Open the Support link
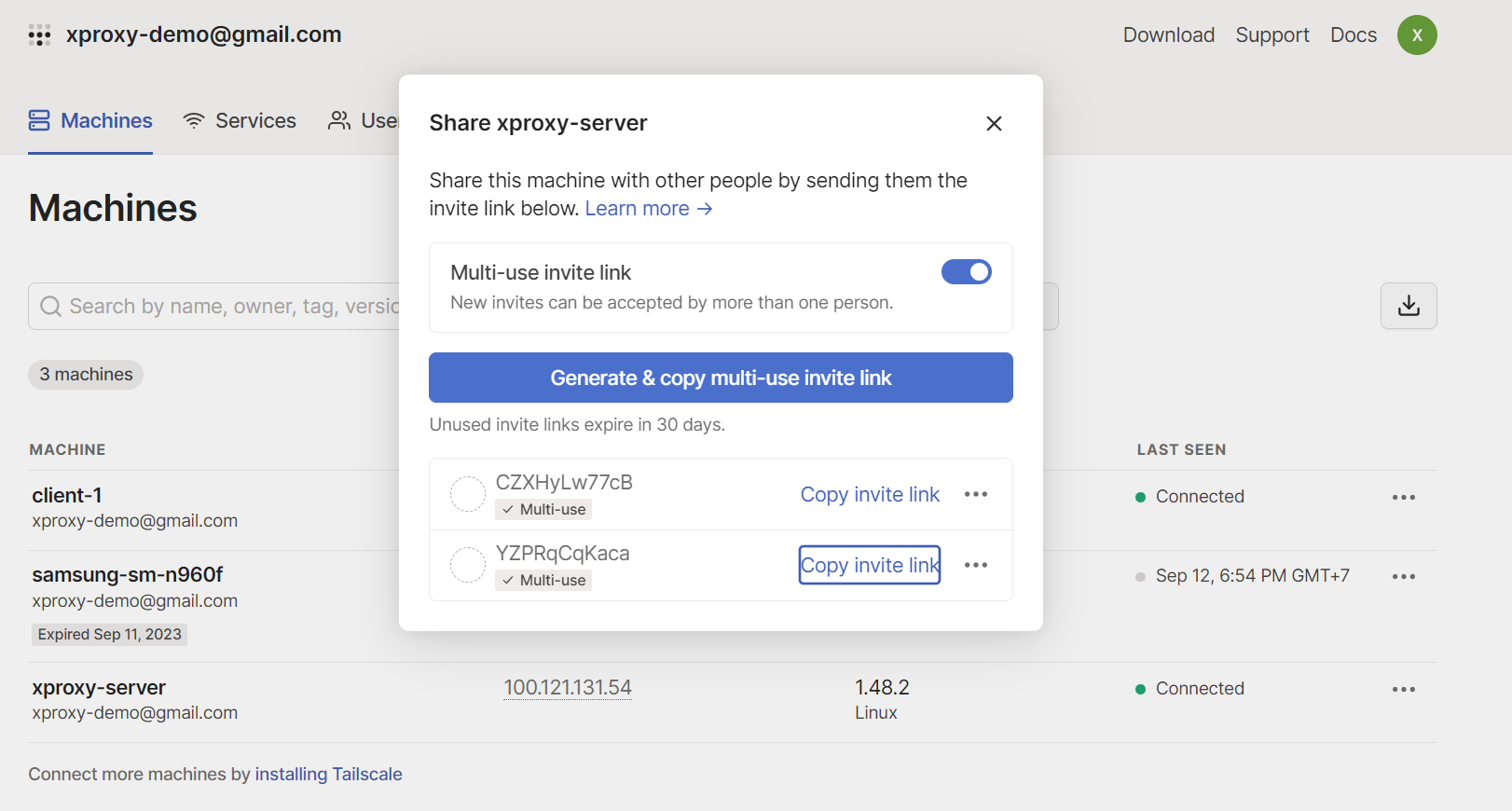 (x=1272, y=34)
